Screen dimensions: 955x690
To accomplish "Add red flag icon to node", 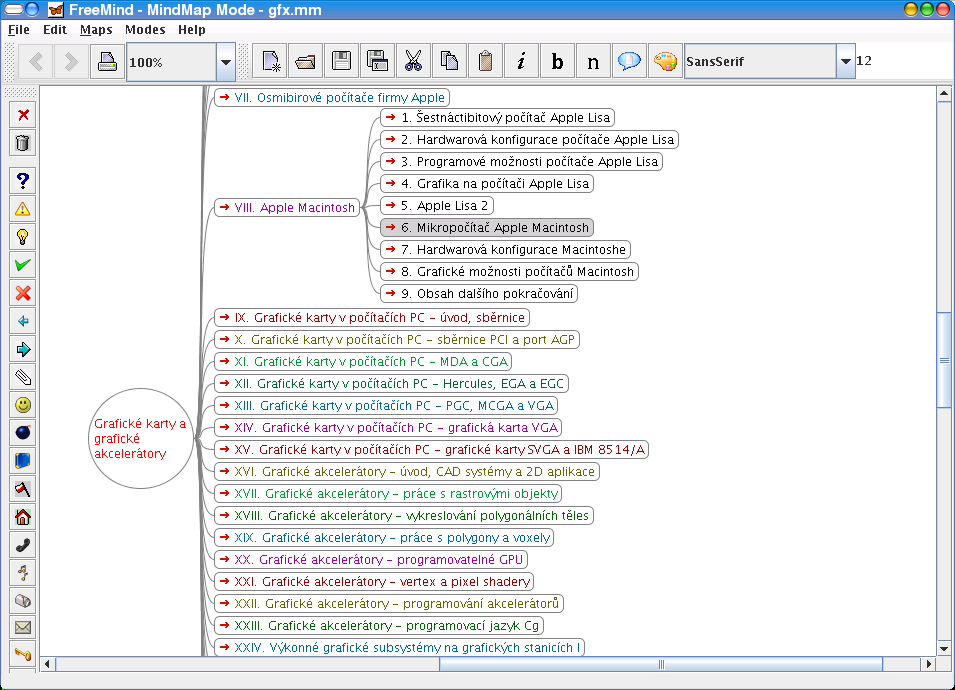I will (x=23, y=489).
